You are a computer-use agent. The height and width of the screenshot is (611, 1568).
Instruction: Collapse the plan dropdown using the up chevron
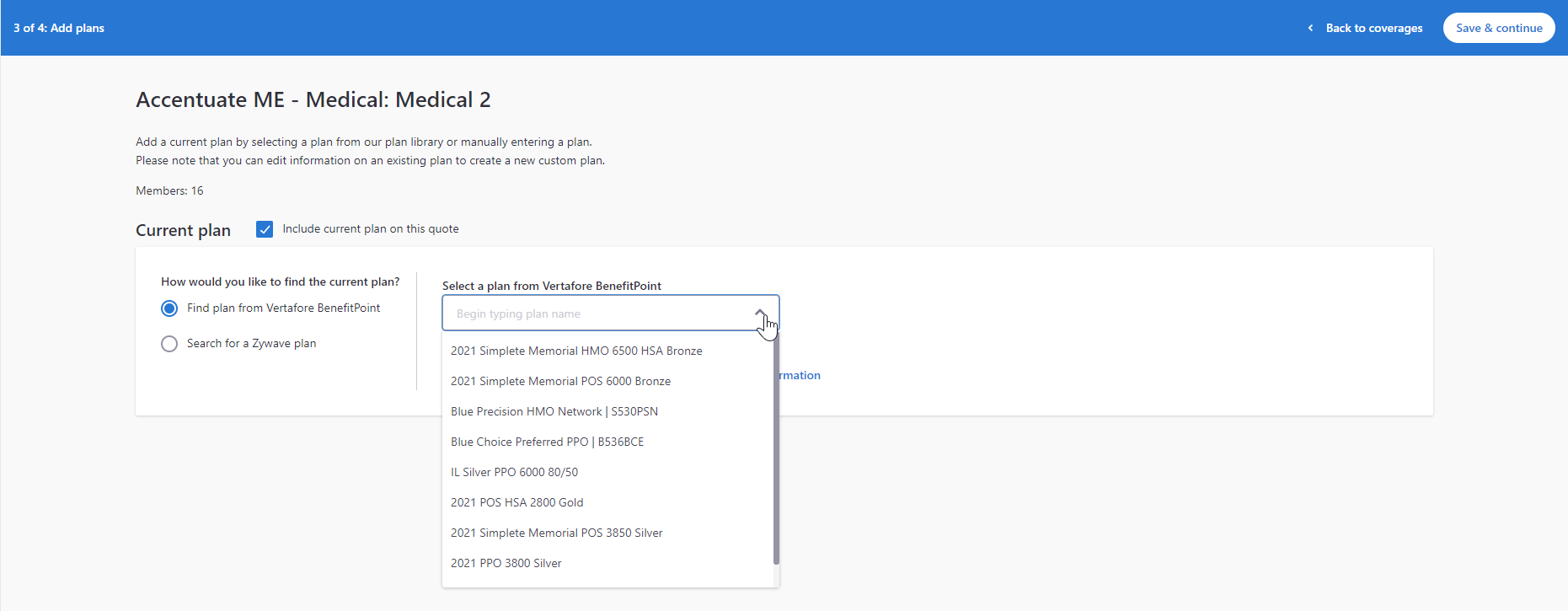coord(760,313)
